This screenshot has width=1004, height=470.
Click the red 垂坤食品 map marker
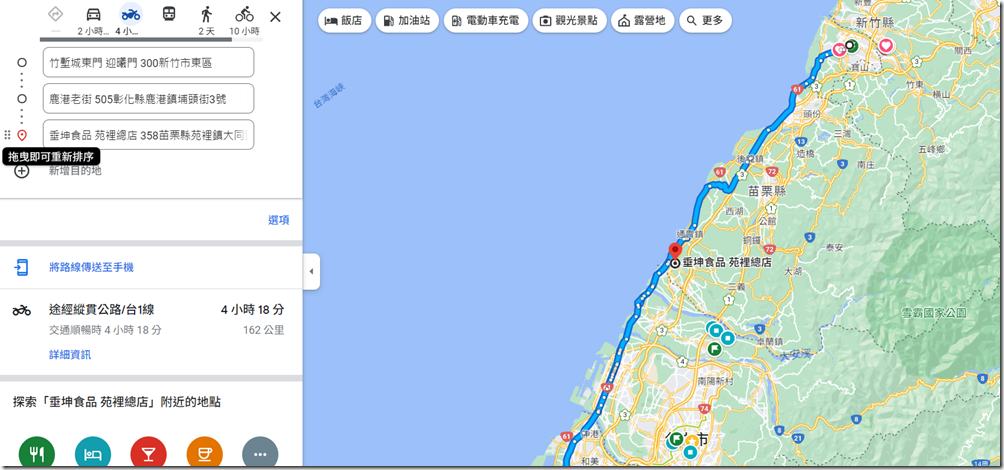click(x=675, y=251)
